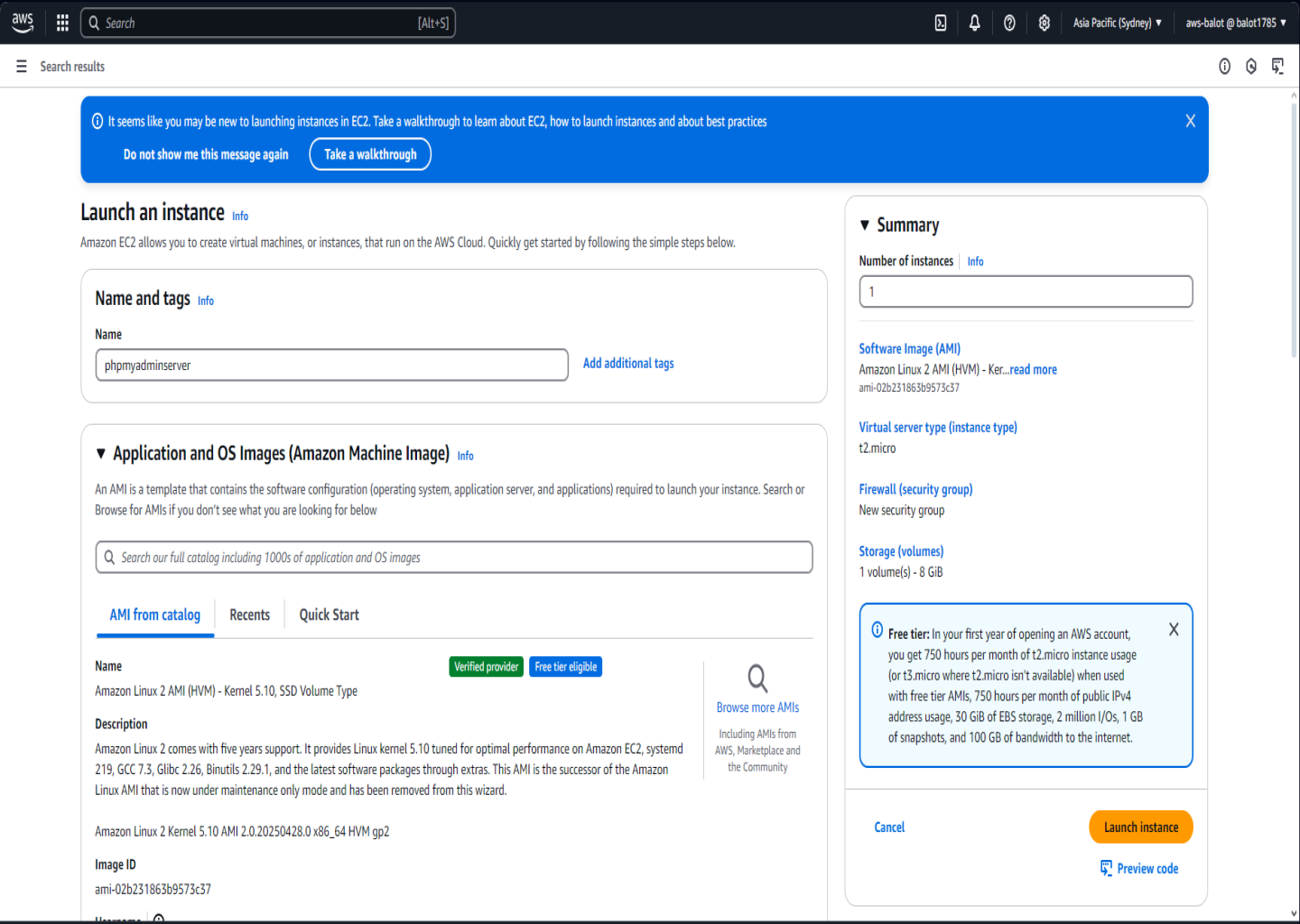1300x924 pixels.
Task: Open the aws-balot account menu
Action: (1236, 23)
